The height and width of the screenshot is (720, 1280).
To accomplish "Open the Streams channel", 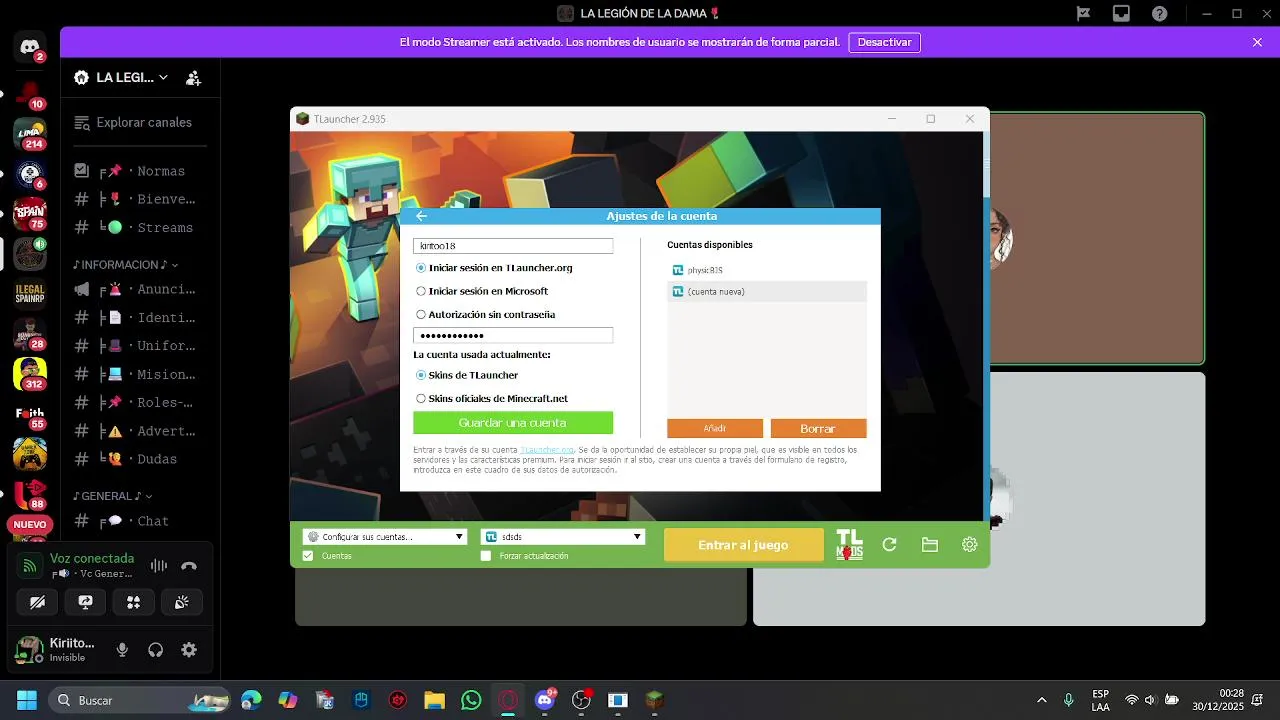I will click(x=140, y=227).
